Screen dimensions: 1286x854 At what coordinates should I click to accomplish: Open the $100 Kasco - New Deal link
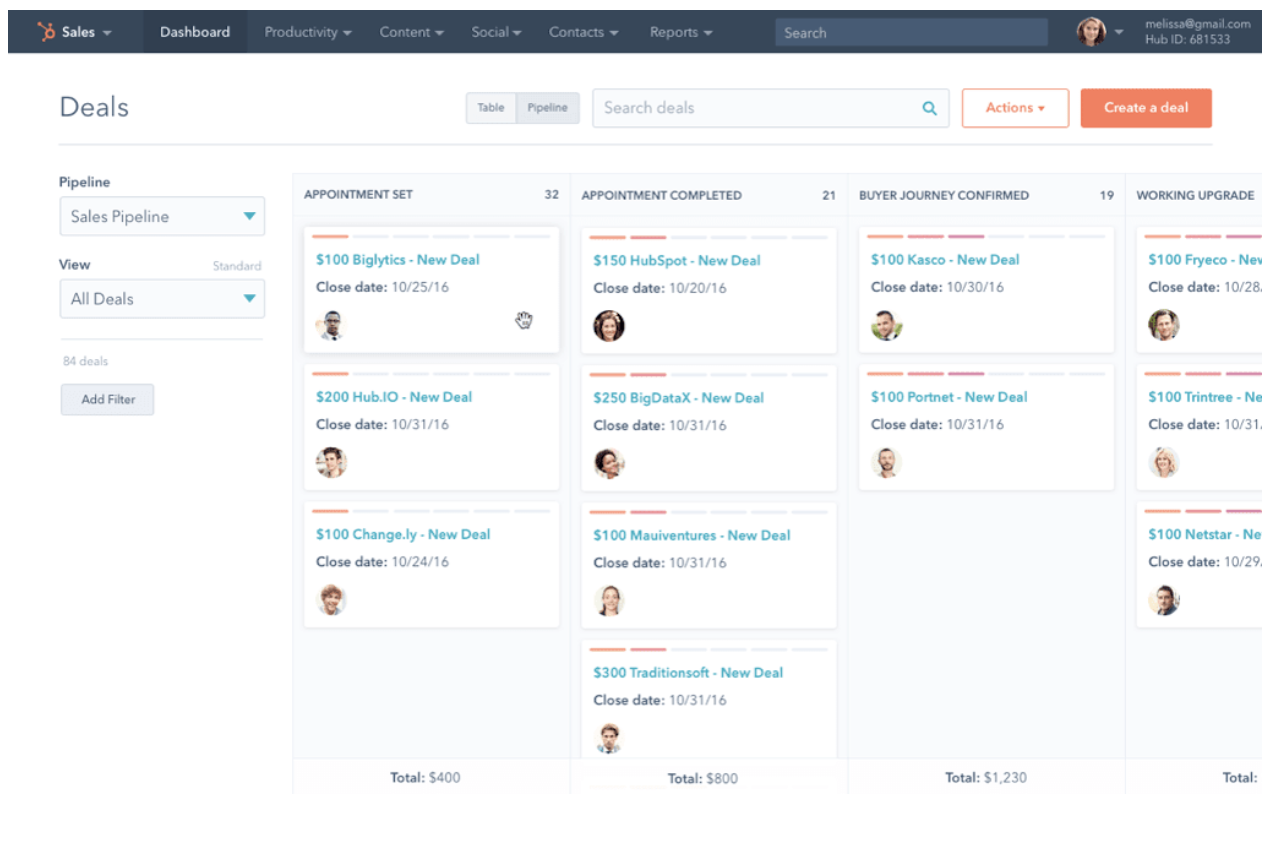pyautogui.click(x=945, y=259)
